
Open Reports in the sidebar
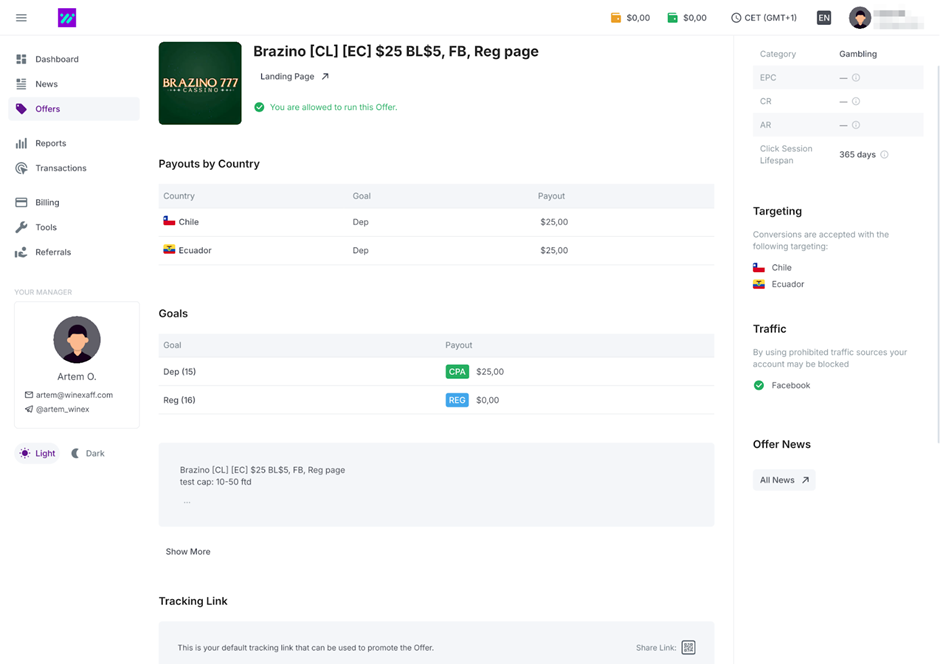[x=50, y=144]
